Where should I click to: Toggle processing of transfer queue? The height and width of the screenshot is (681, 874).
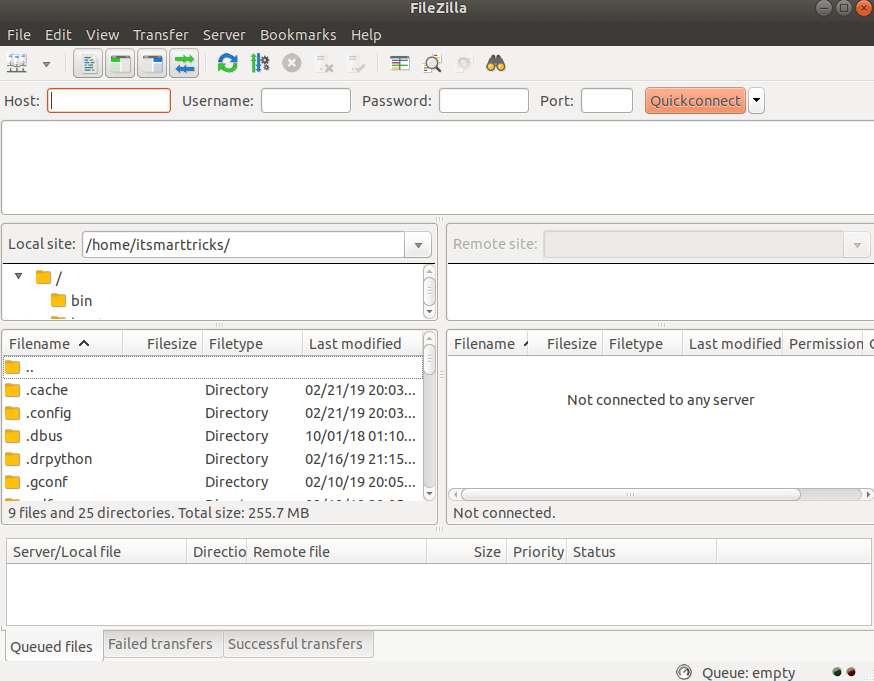pyautogui.click(x=260, y=63)
